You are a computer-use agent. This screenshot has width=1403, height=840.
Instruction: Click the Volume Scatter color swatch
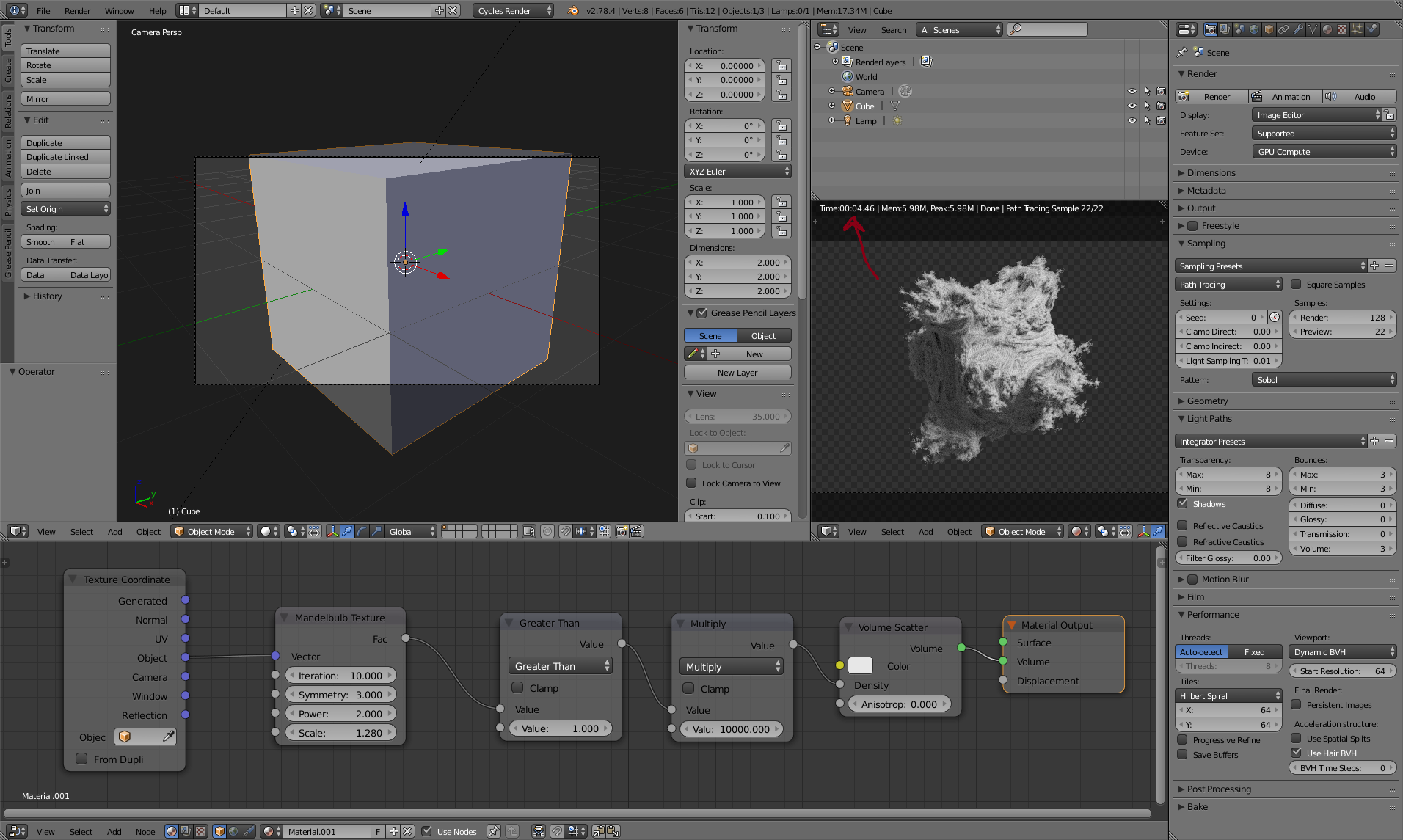[860, 666]
